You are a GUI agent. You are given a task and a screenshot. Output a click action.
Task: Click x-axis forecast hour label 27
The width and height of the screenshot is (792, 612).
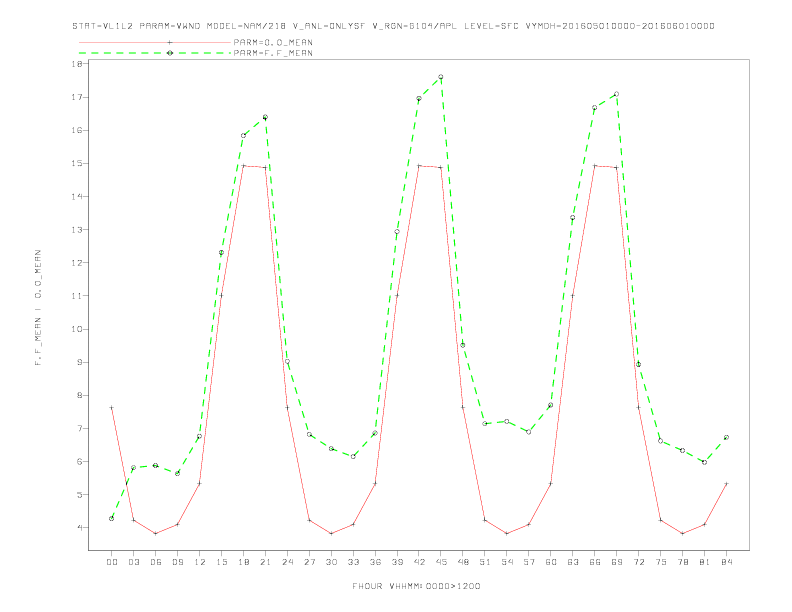pyautogui.click(x=309, y=562)
